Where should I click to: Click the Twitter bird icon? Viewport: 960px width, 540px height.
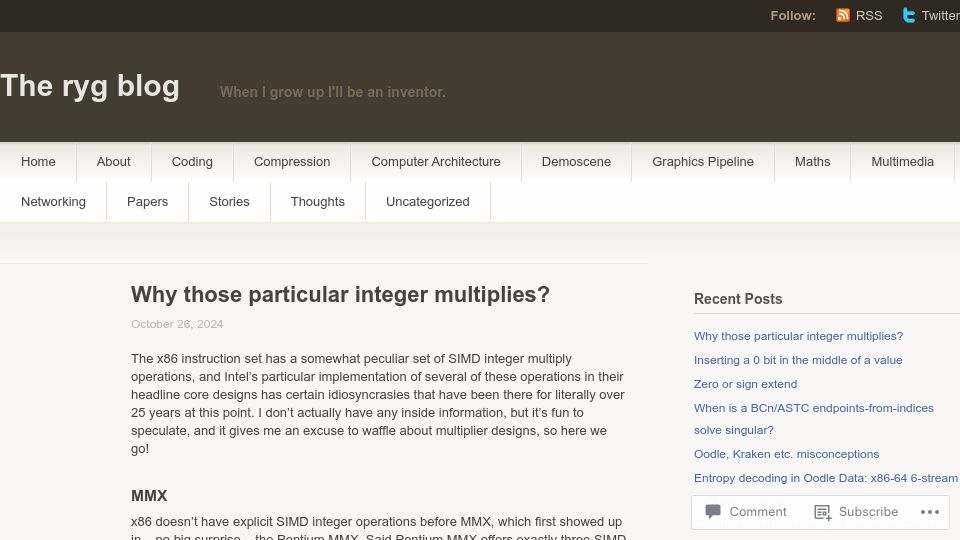(x=909, y=15)
